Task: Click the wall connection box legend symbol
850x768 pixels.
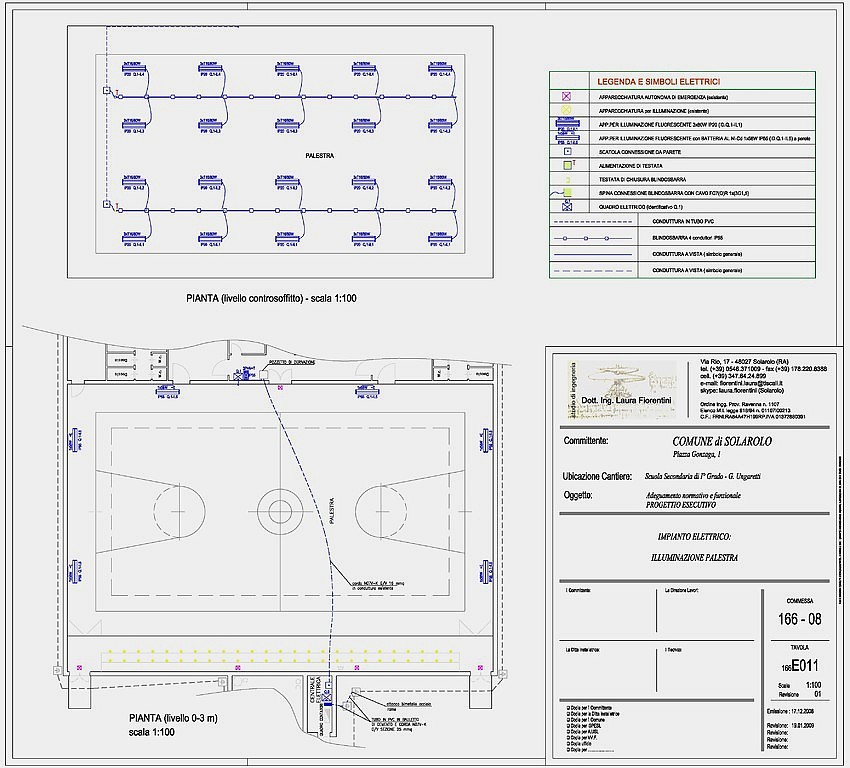Action: pyautogui.click(x=566, y=149)
